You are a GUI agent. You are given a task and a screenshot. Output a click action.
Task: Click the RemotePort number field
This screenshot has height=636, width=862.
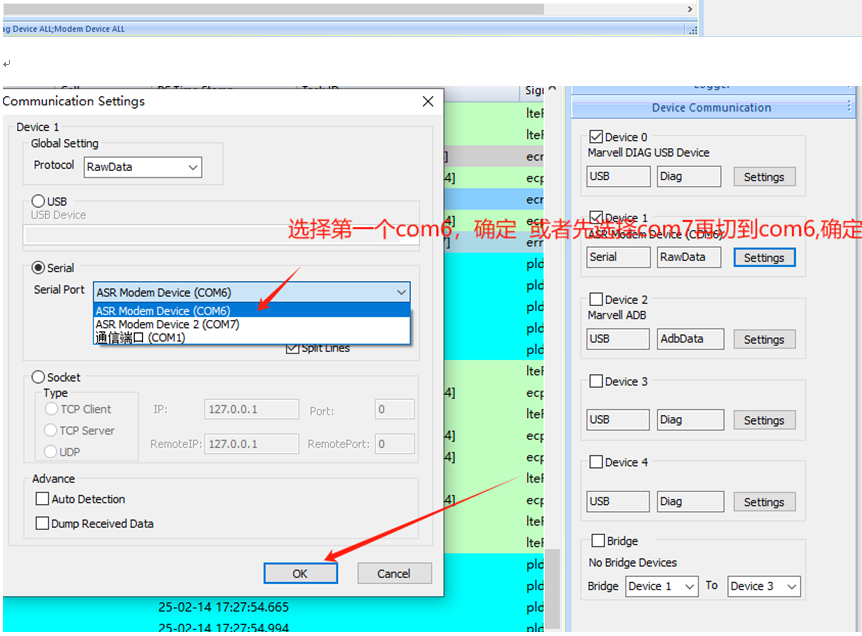[x=395, y=444]
